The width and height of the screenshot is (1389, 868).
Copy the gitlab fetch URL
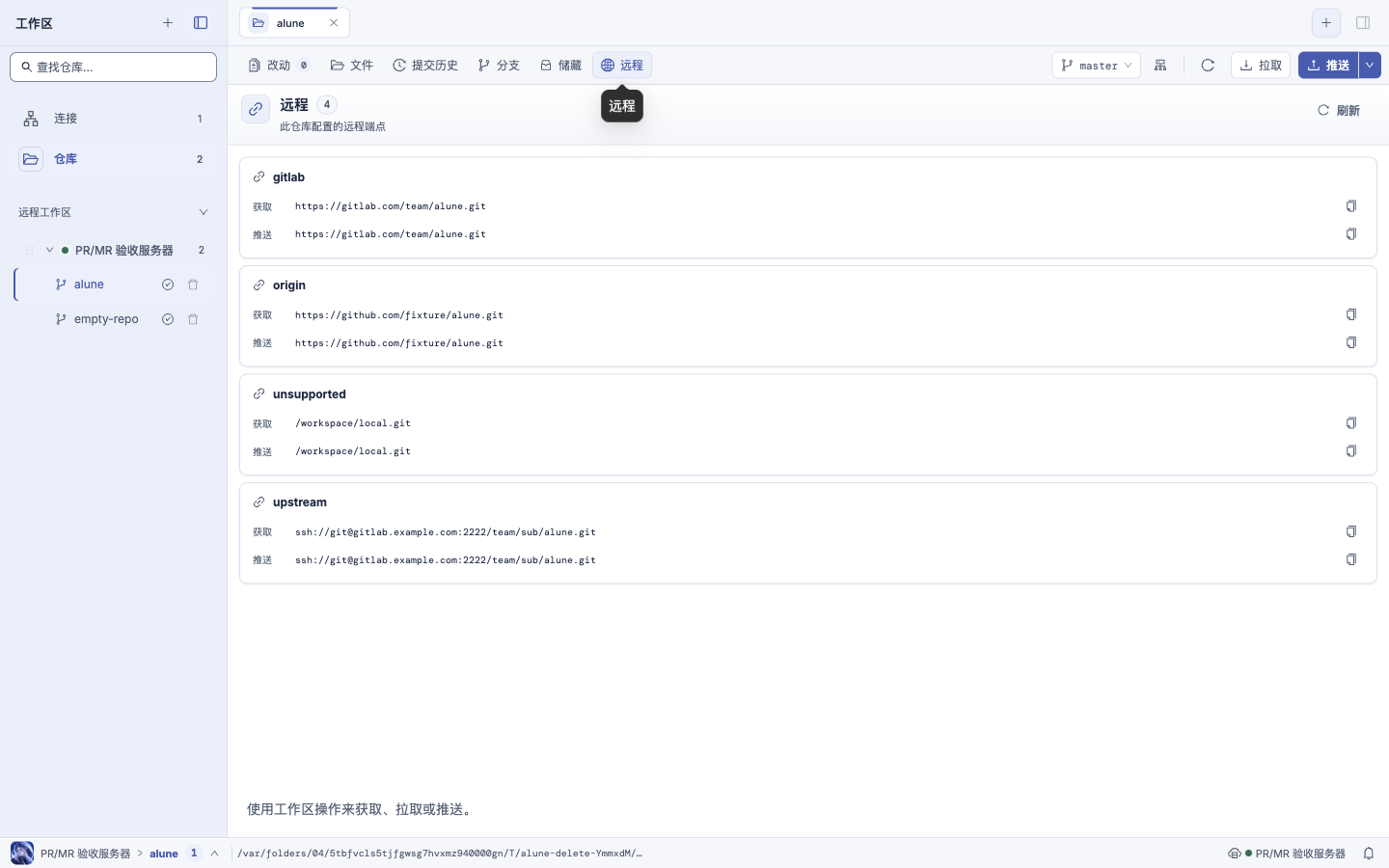click(x=1351, y=206)
